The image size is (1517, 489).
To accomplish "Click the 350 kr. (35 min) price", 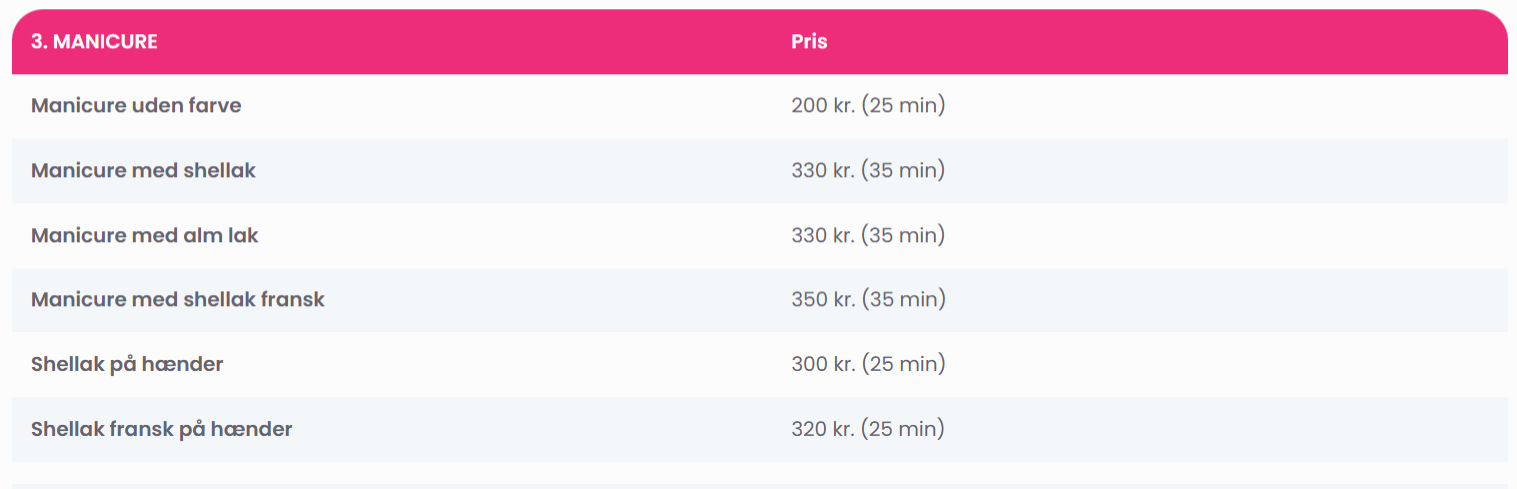I will coord(868,299).
